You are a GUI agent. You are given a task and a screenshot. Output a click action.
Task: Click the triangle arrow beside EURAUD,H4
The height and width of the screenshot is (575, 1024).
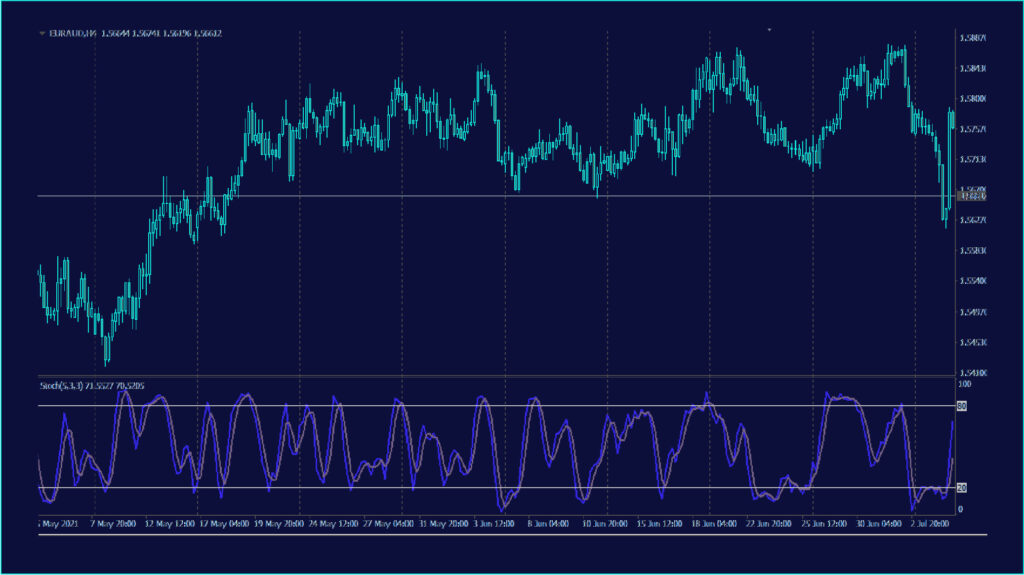[42, 34]
